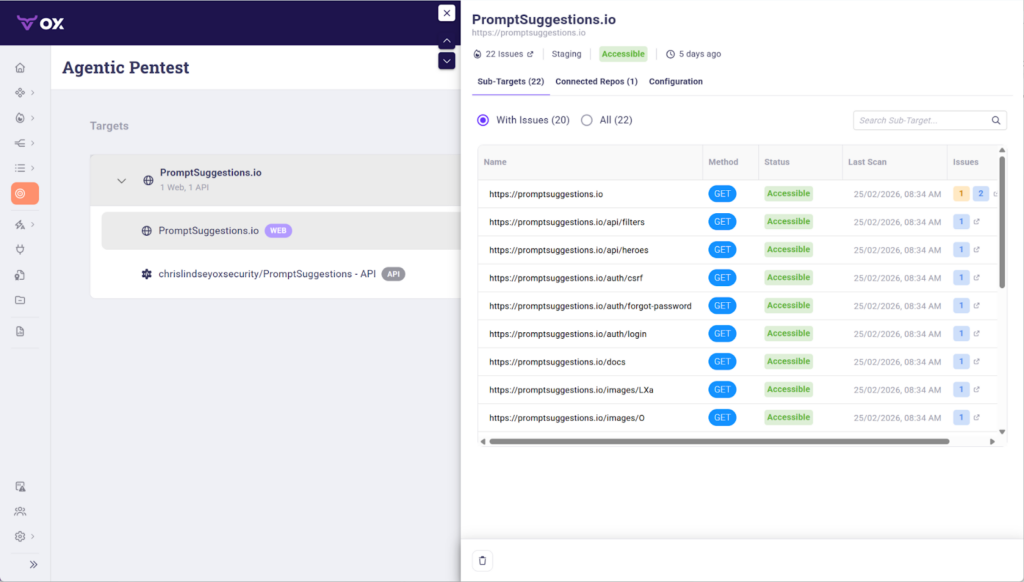Image resolution: width=1024 pixels, height=582 pixels.
Task: Click the GET badge for auth/csrf row
Action: (722, 278)
